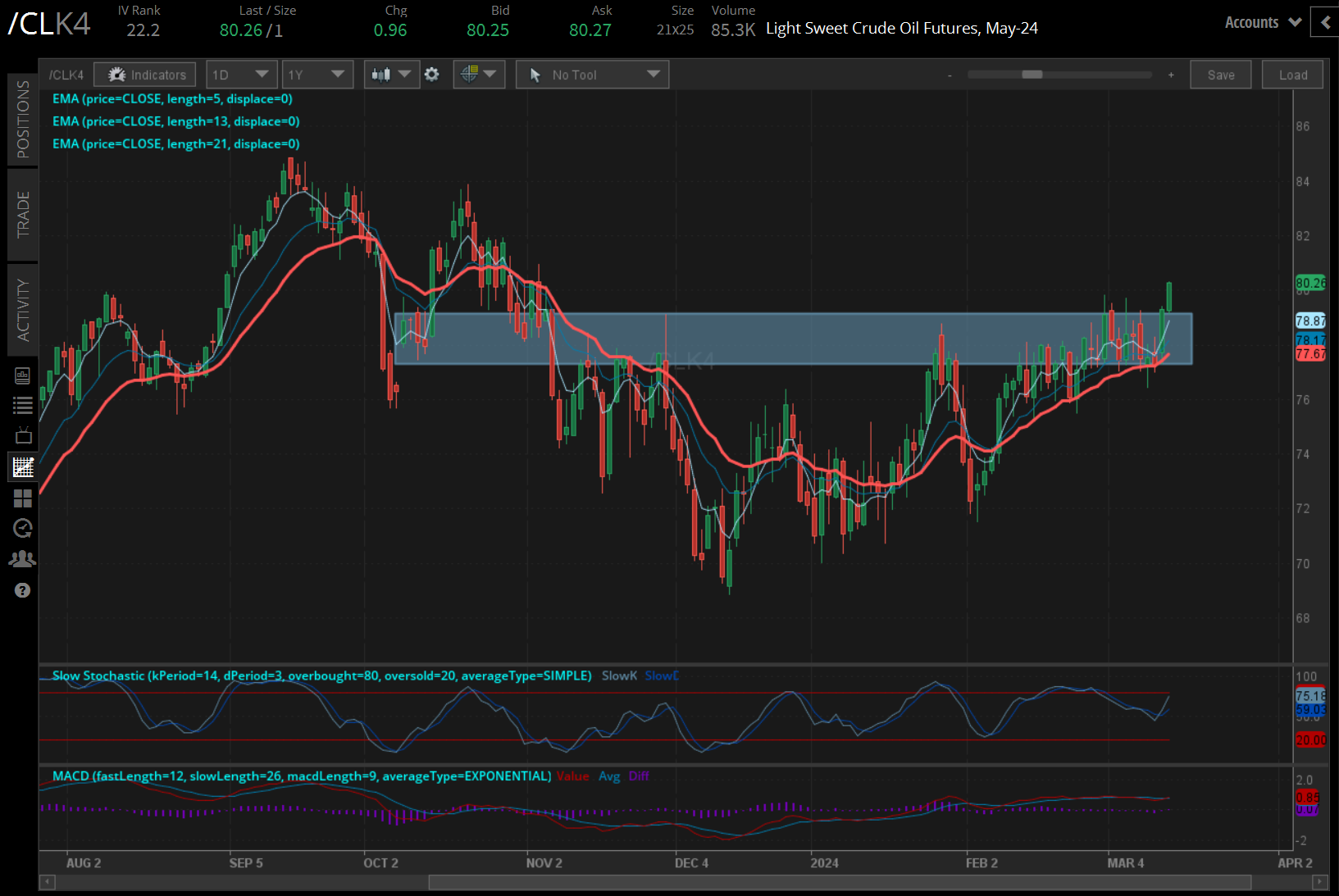
Task: Click the Save button
Action: (x=1220, y=75)
